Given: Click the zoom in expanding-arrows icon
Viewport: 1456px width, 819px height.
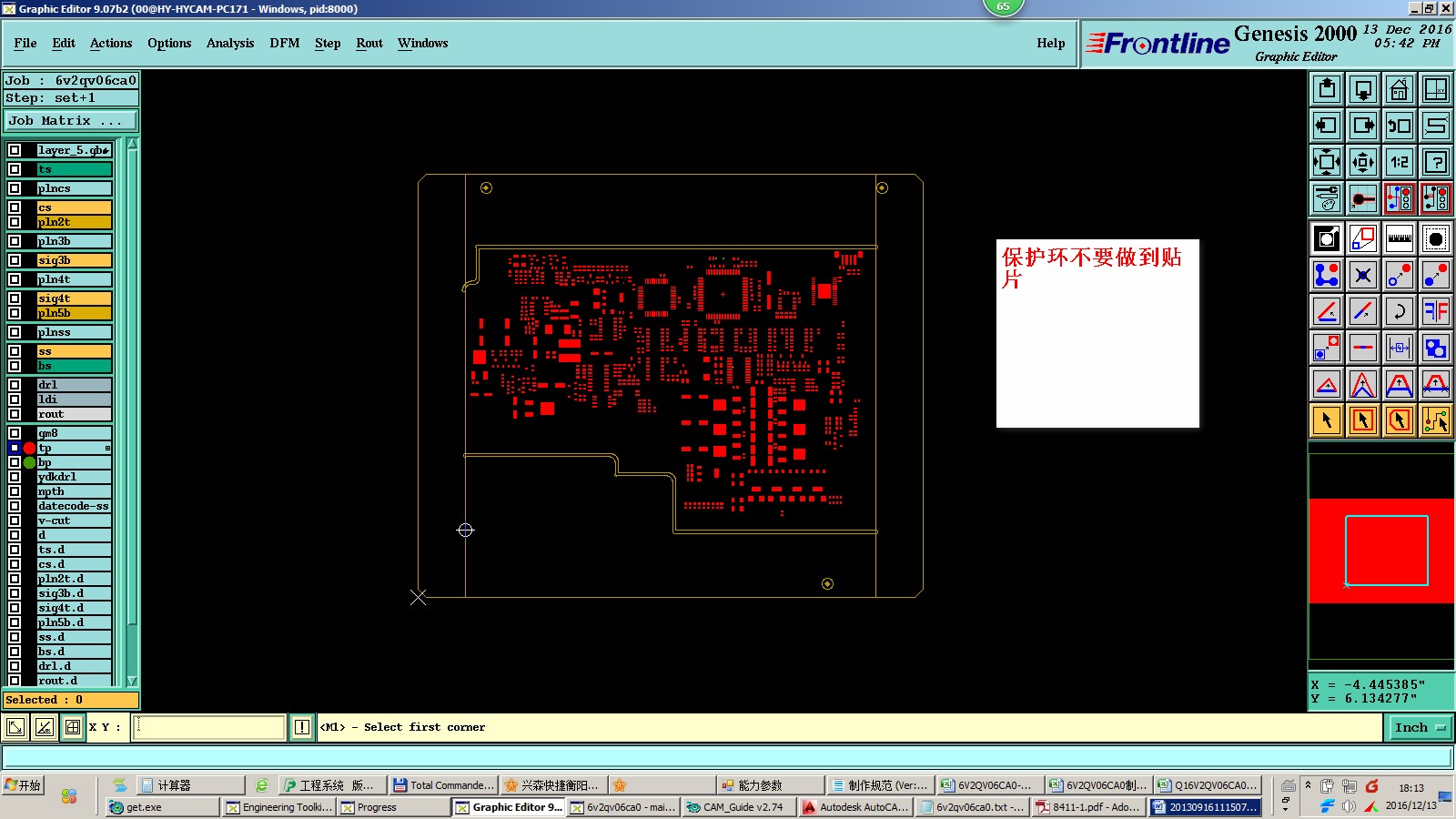Looking at the screenshot, I should click(x=1327, y=162).
